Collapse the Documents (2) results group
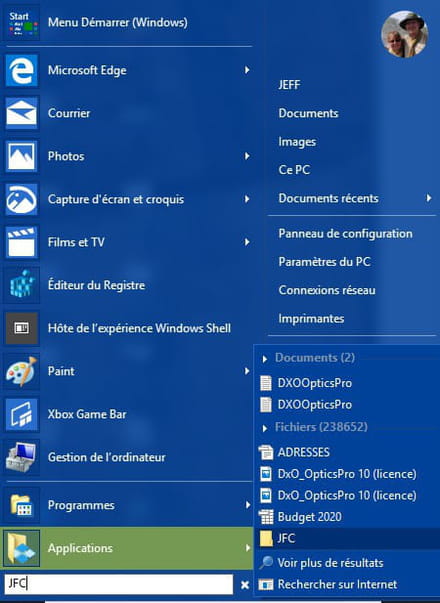 pyautogui.click(x=265, y=359)
